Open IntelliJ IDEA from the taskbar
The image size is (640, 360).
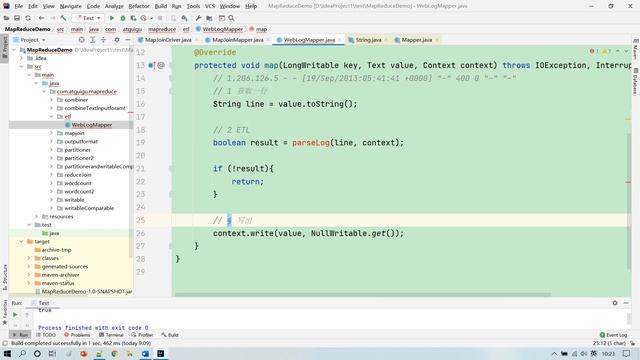click(x=160, y=353)
